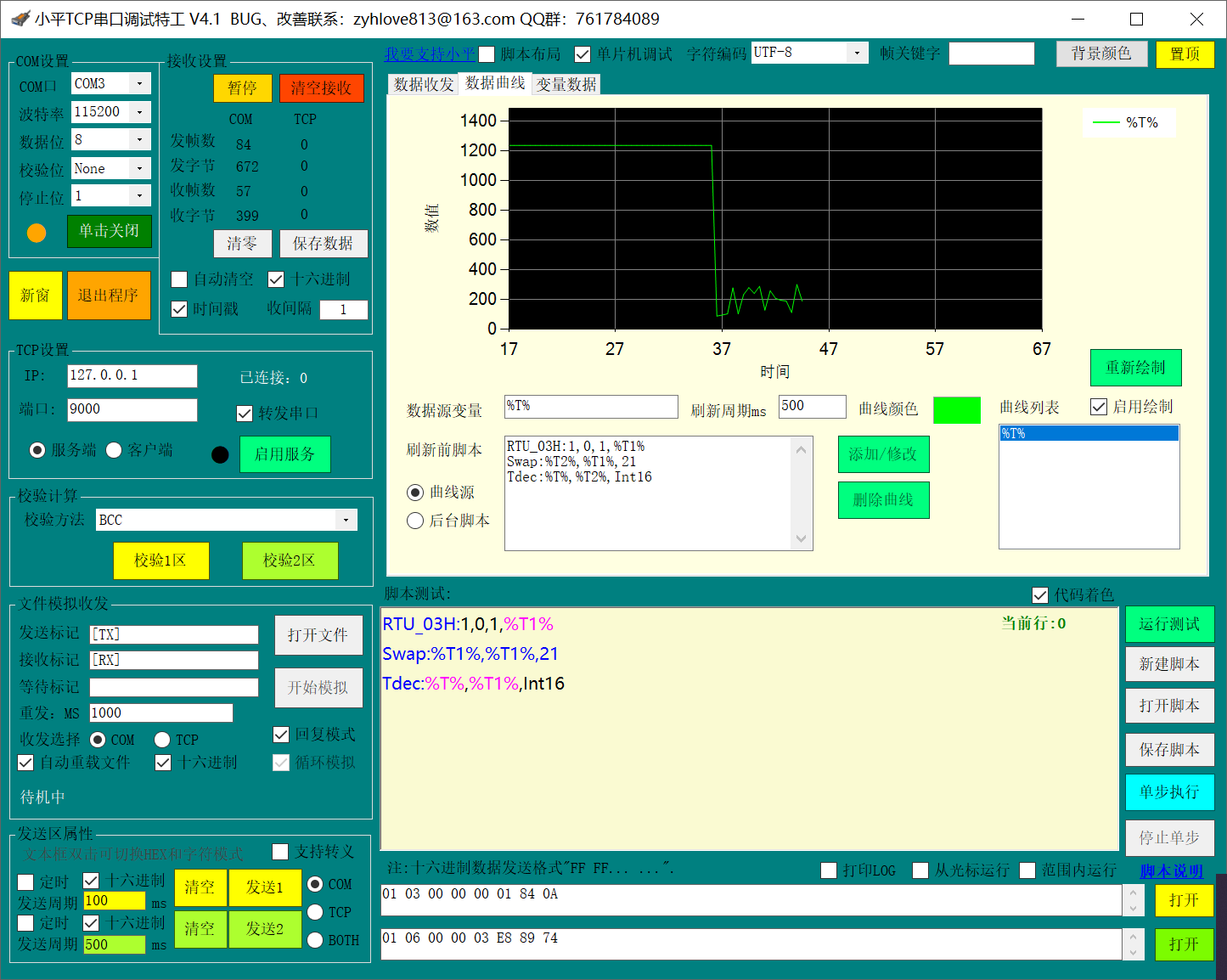Click the stepper arrows beside the second send box
Image resolution: width=1227 pixels, height=980 pixels.
[x=1133, y=944]
